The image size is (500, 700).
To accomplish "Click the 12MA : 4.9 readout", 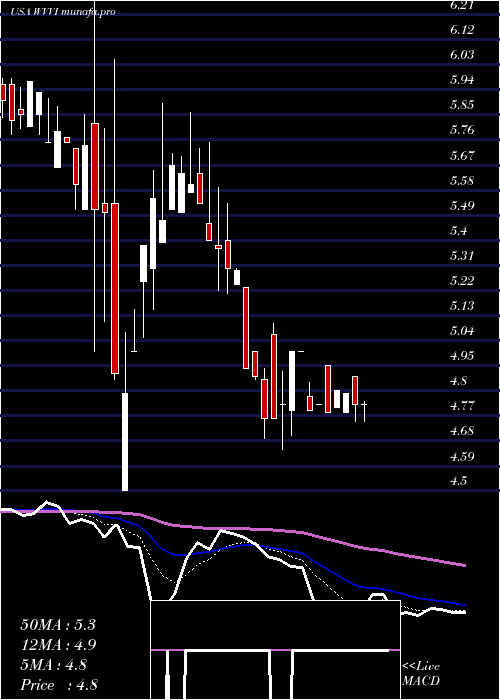I will click(58, 645).
